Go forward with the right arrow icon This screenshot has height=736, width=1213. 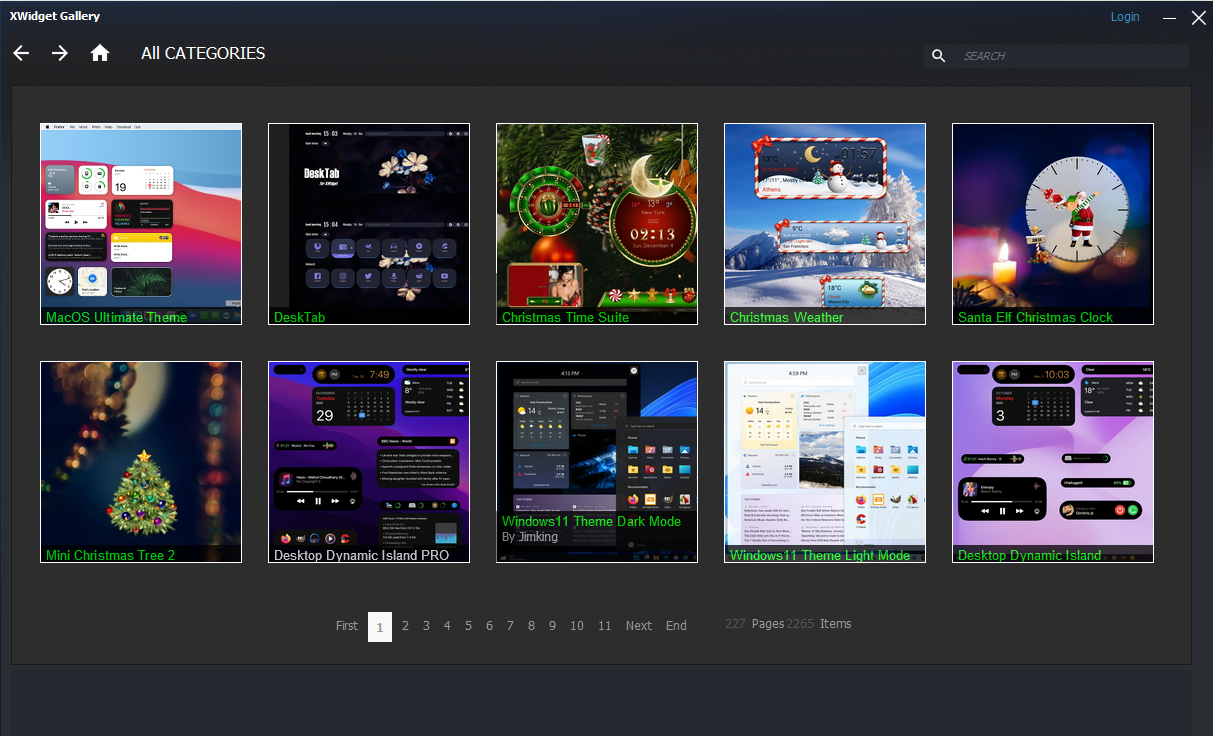(x=60, y=53)
